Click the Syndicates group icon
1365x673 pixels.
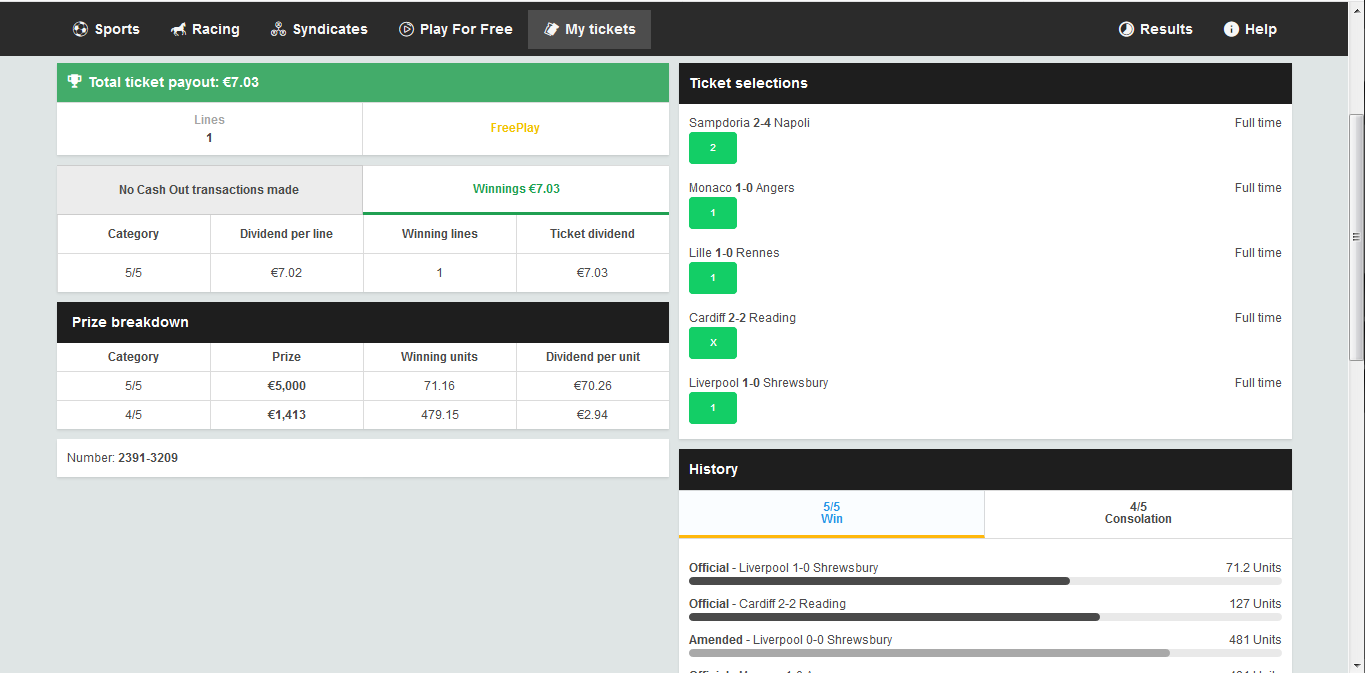(279, 29)
